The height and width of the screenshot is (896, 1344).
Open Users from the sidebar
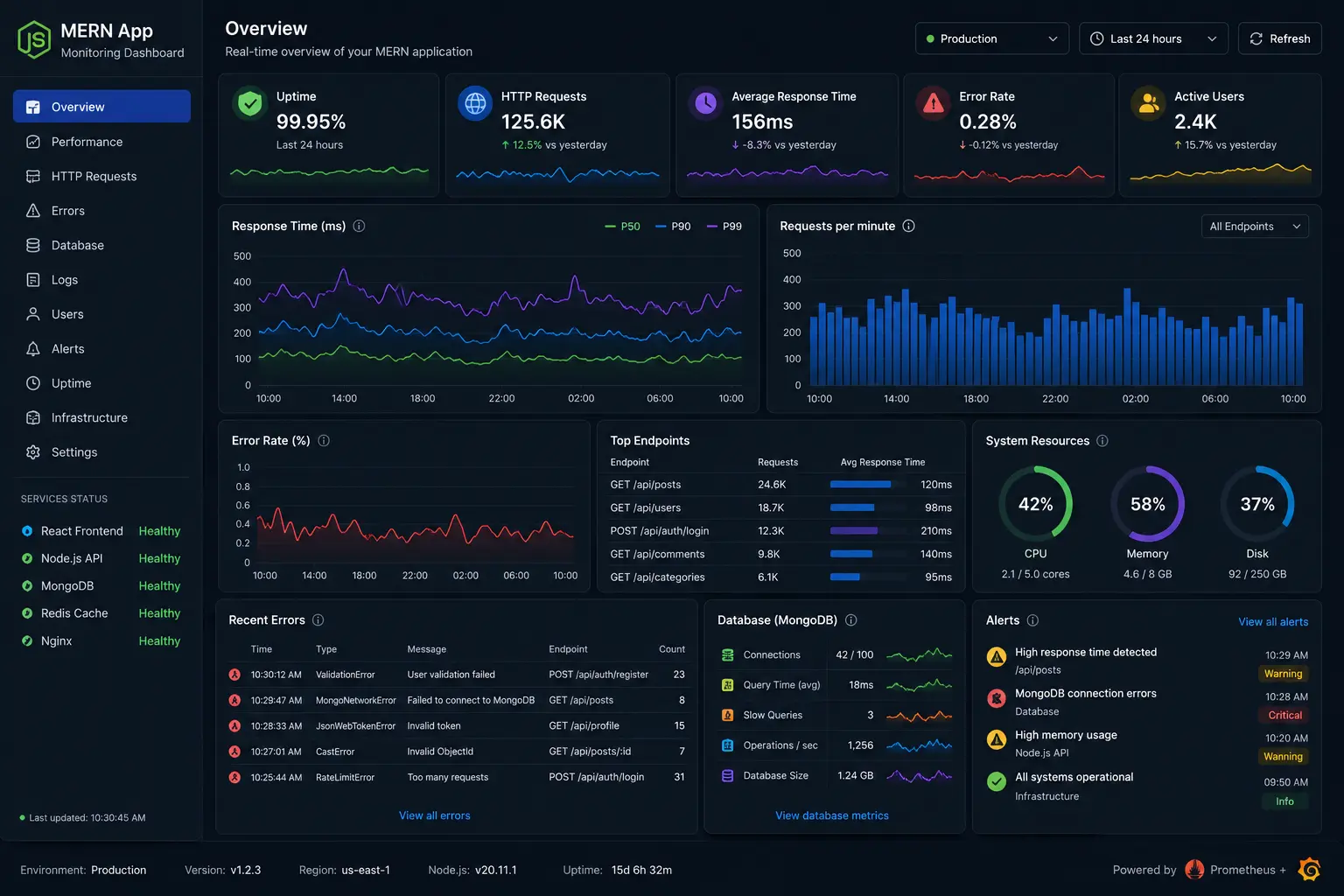pos(101,314)
